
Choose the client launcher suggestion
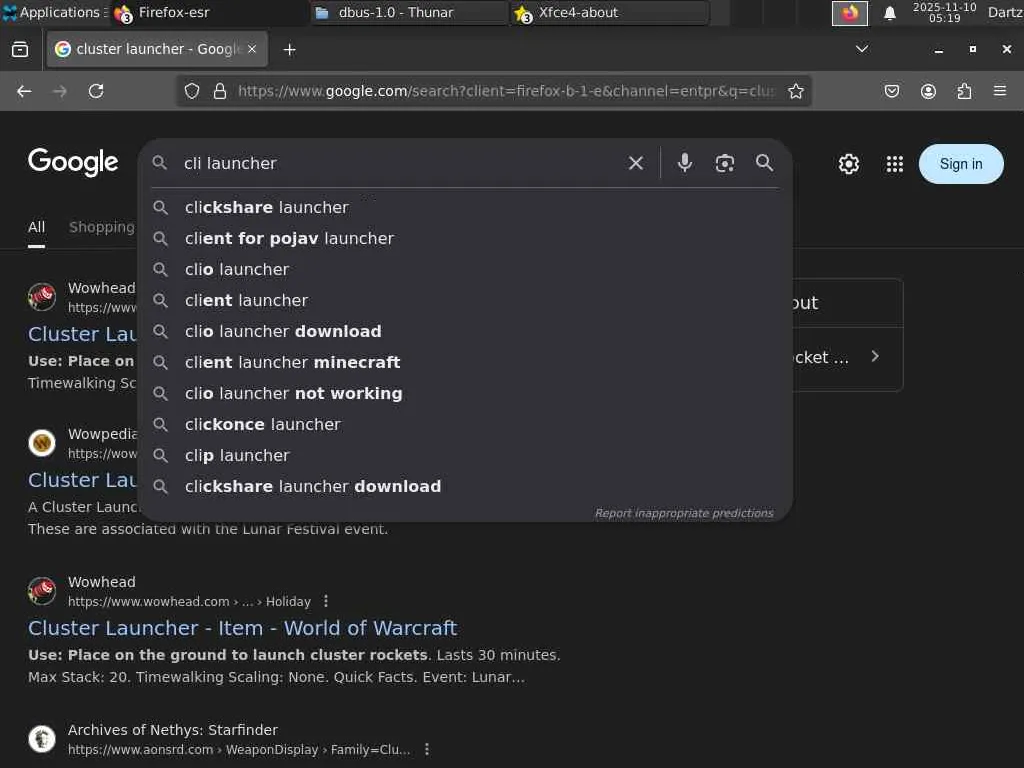point(465,300)
